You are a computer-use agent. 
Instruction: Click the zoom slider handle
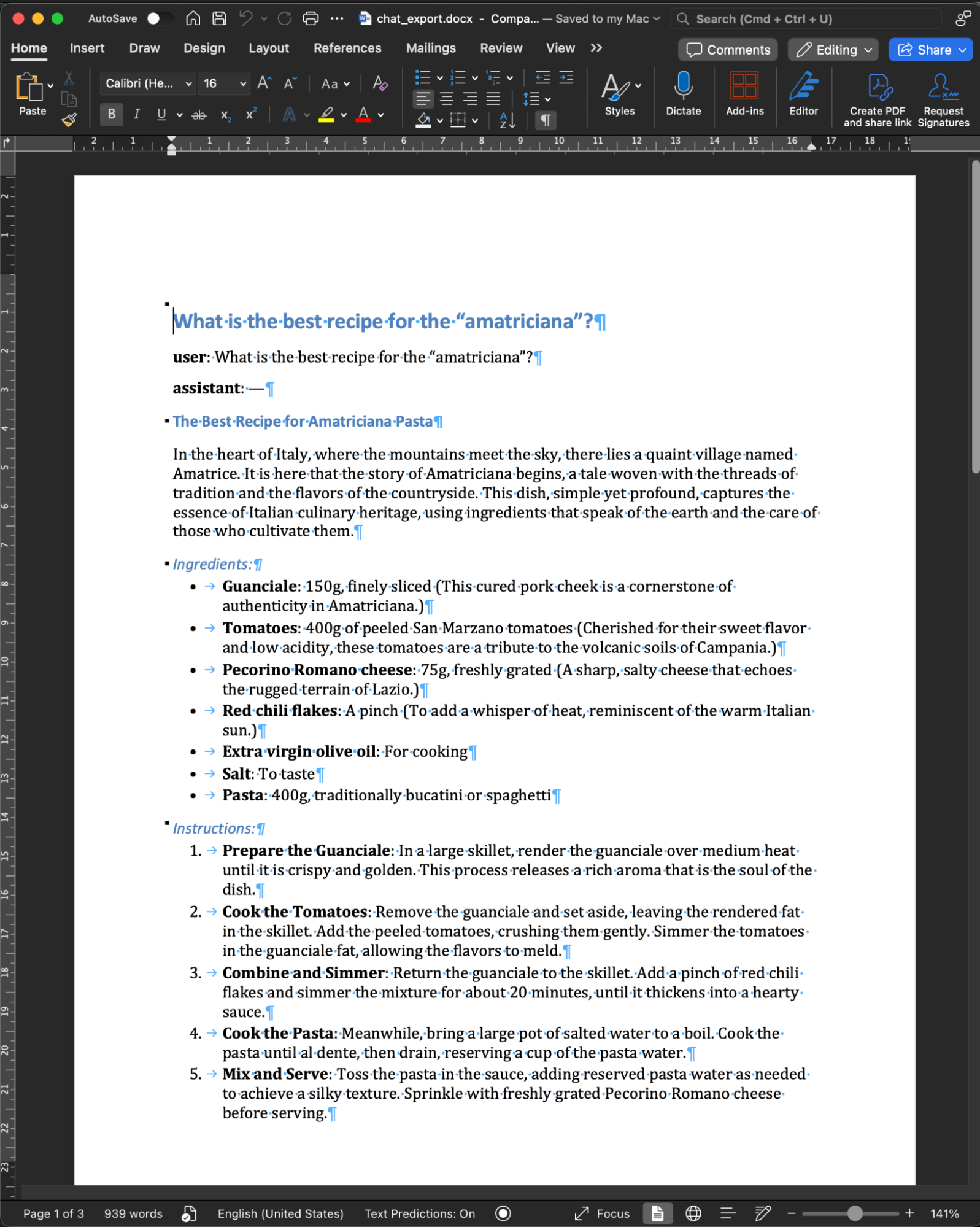pyautogui.click(x=854, y=1213)
